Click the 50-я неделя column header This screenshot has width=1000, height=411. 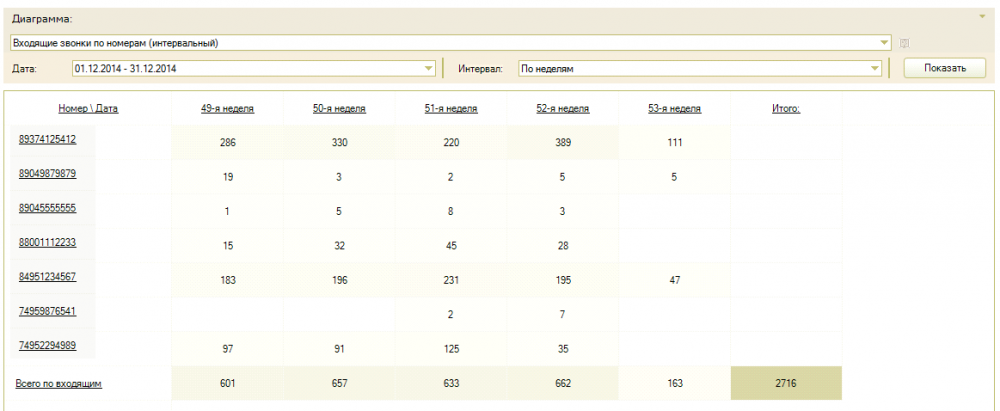pyautogui.click(x=339, y=108)
